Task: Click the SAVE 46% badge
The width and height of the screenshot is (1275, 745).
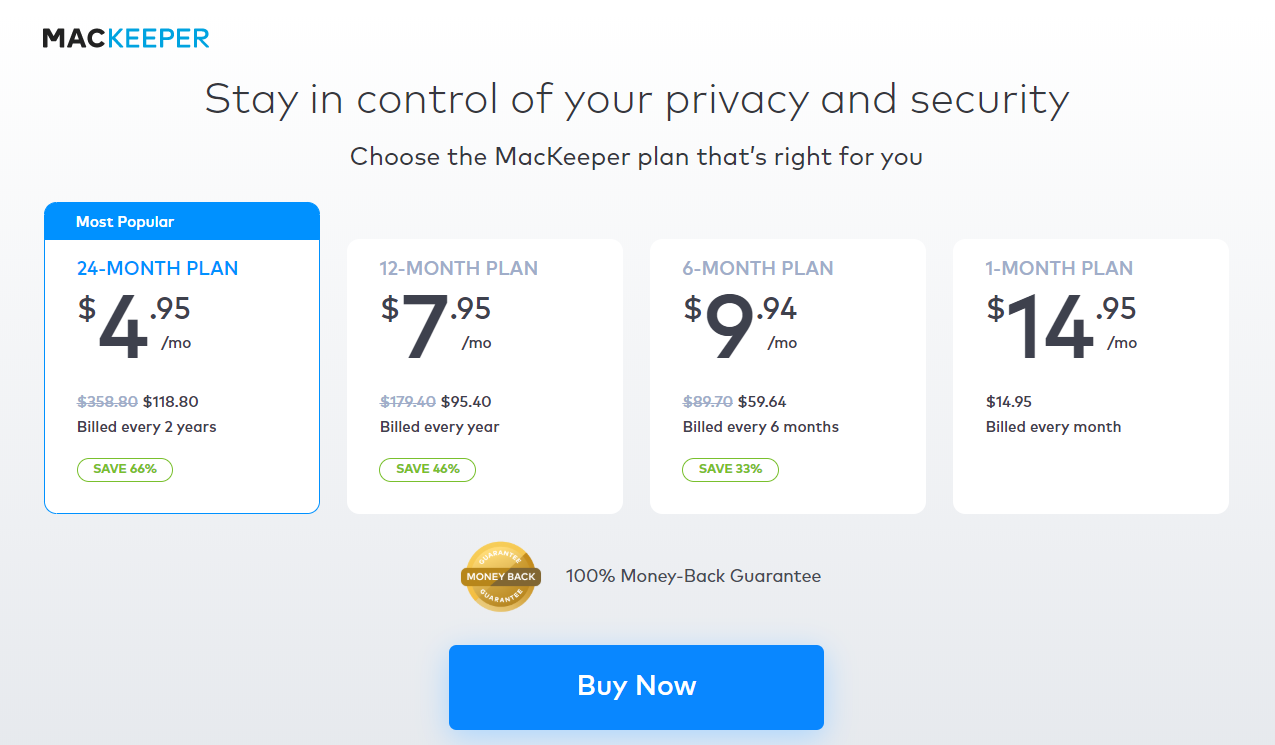Action: click(x=427, y=469)
